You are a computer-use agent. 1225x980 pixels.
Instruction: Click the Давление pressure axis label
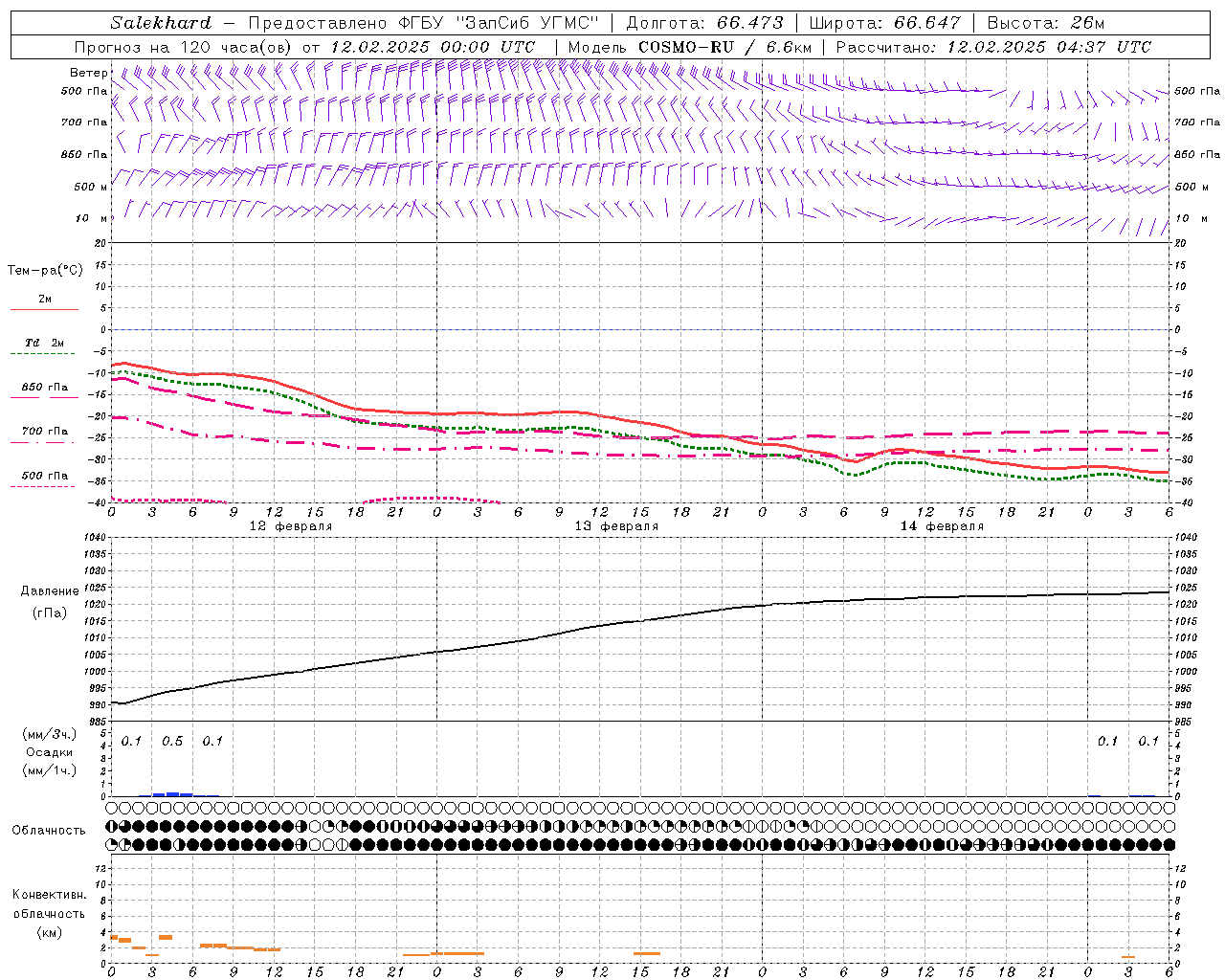coord(50,591)
